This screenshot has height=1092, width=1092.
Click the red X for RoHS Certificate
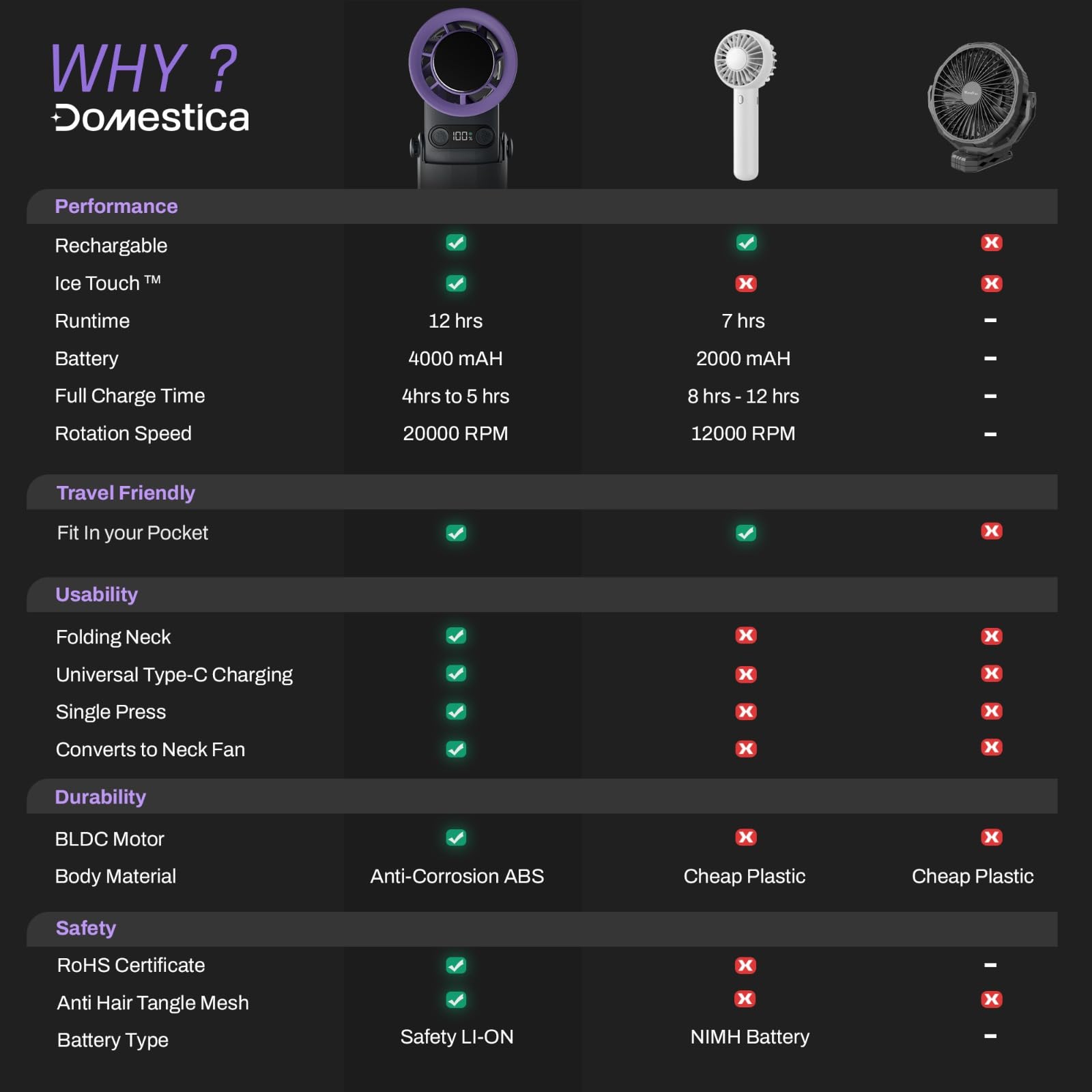(x=745, y=965)
